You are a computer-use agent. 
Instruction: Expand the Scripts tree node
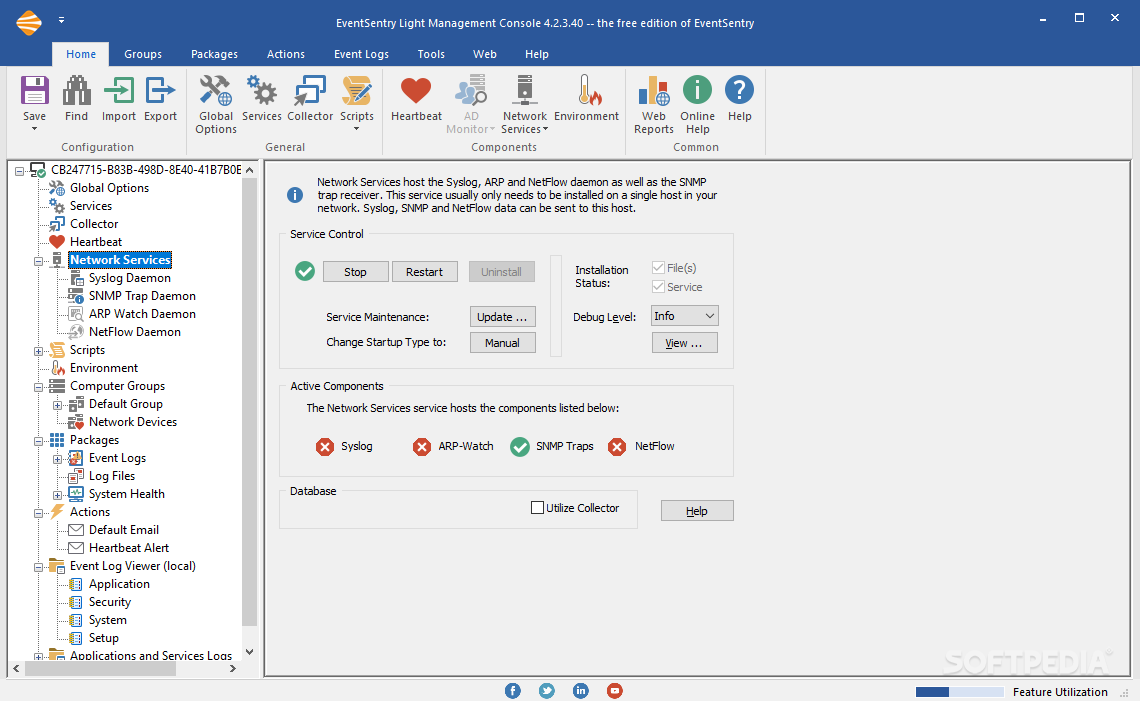(x=39, y=350)
